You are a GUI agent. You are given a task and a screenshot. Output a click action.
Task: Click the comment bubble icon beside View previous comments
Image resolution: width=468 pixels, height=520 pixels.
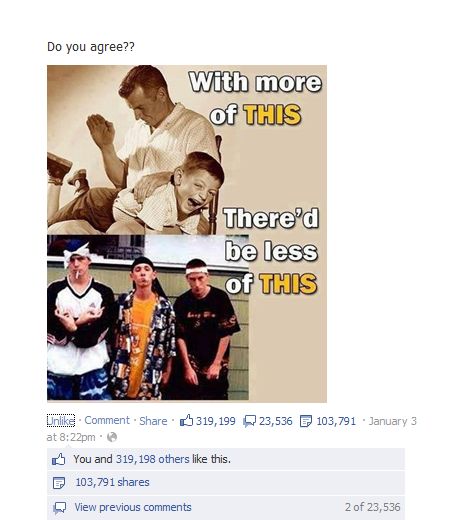59,508
